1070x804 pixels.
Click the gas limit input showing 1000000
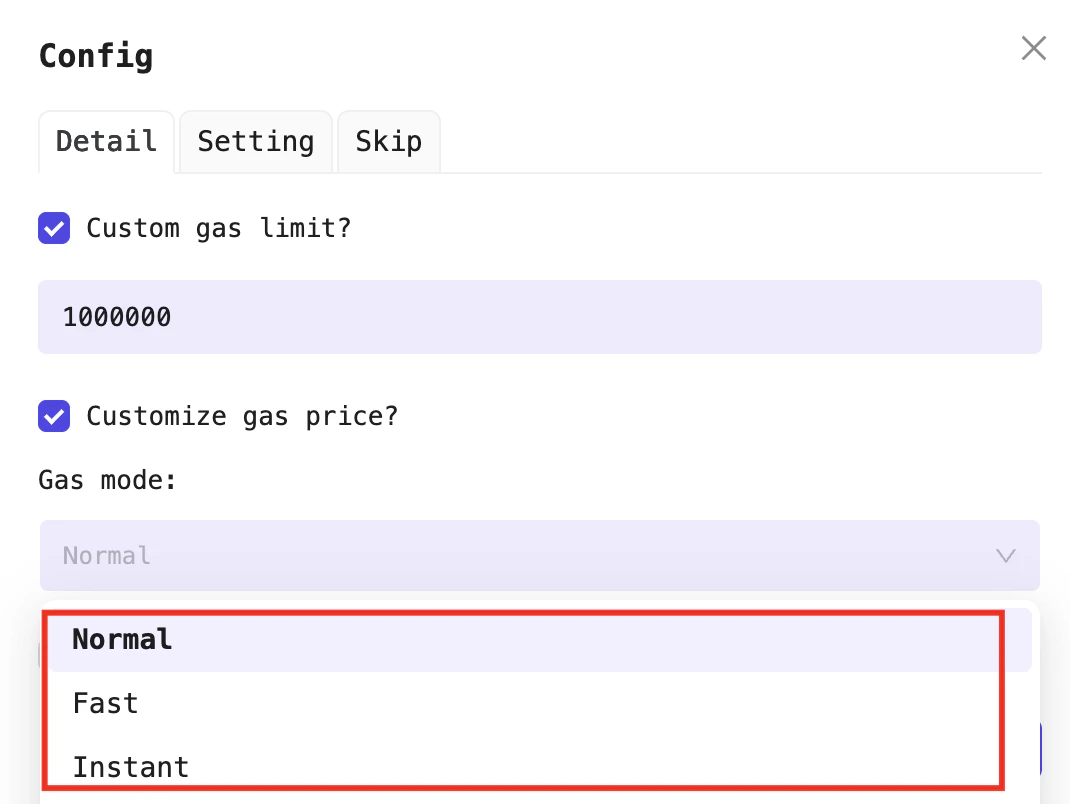539,316
